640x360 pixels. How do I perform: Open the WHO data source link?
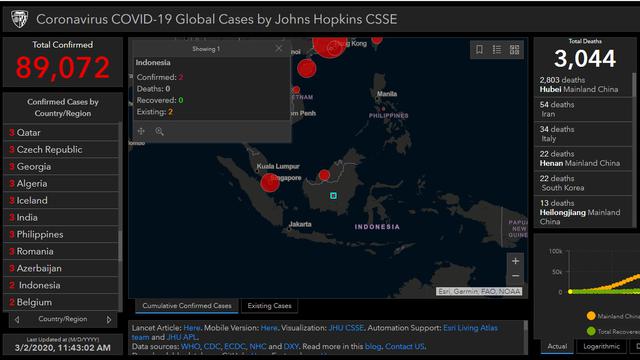pyautogui.click(x=191, y=347)
